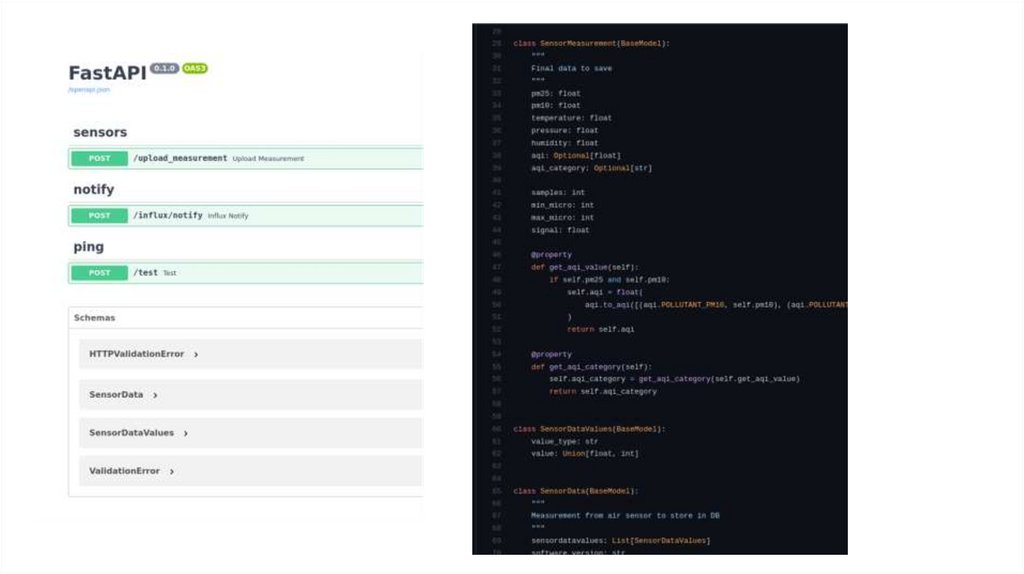Click 'class SensorData(BaseModel):' code line

[x=576, y=491]
